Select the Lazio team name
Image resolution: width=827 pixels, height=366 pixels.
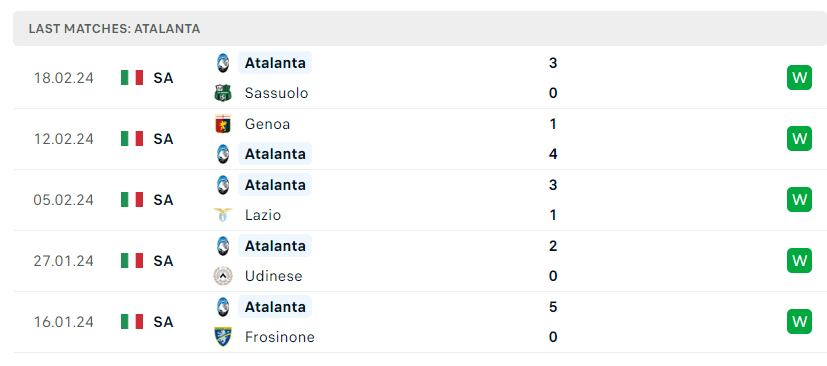pyautogui.click(x=263, y=215)
